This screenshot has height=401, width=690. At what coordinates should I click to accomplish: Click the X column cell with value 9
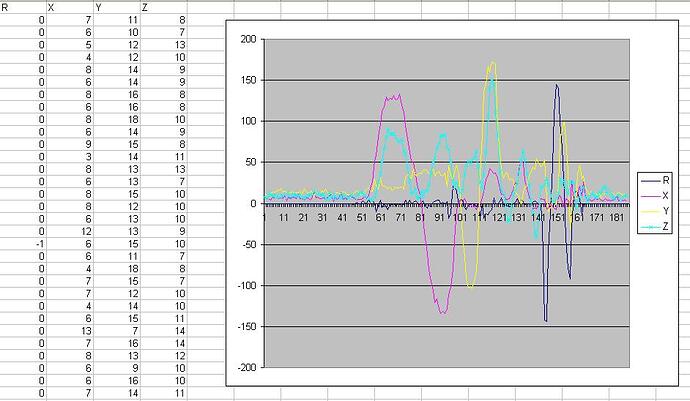pyautogui.click(x=70, y=144)
